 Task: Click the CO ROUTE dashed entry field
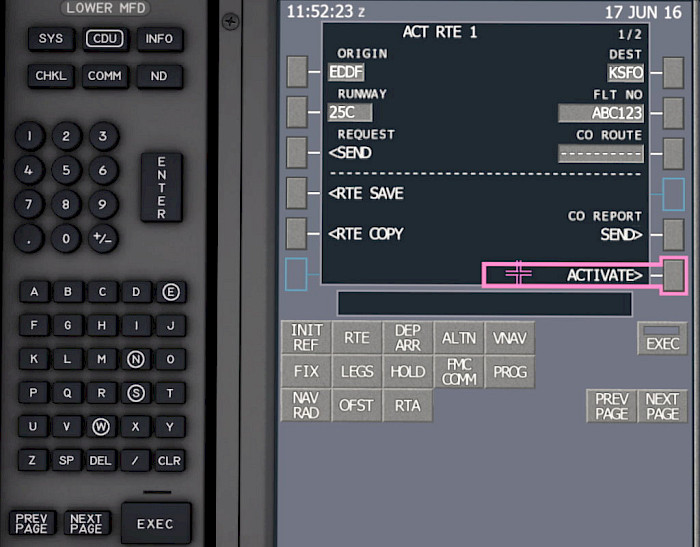click(x=601, y=154)
